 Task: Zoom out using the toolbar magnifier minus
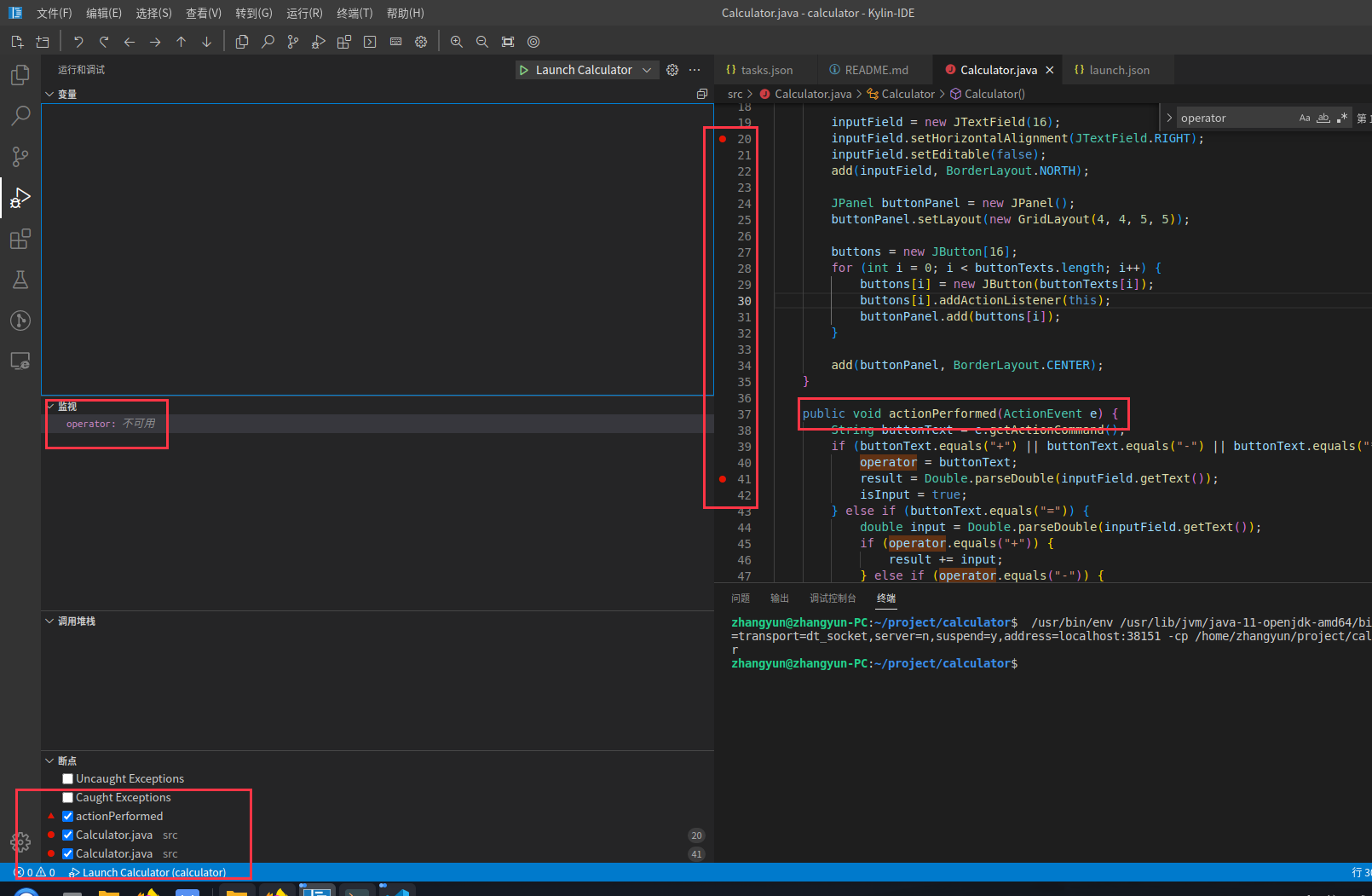[482, 42]
